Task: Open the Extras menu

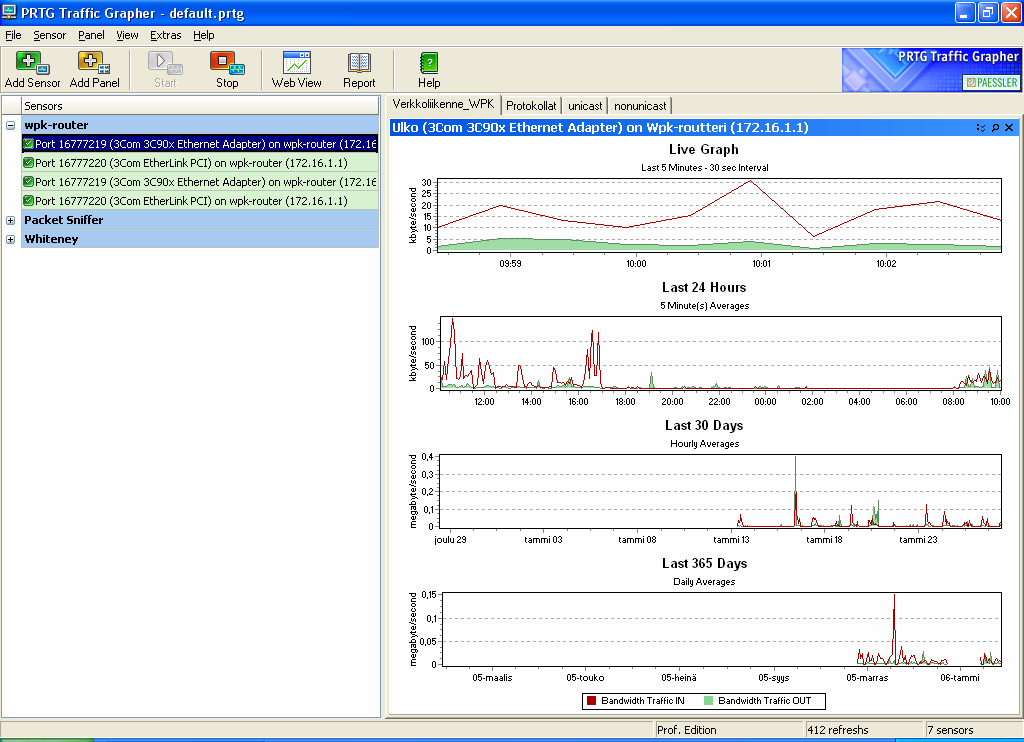Action: pos(166,35)
